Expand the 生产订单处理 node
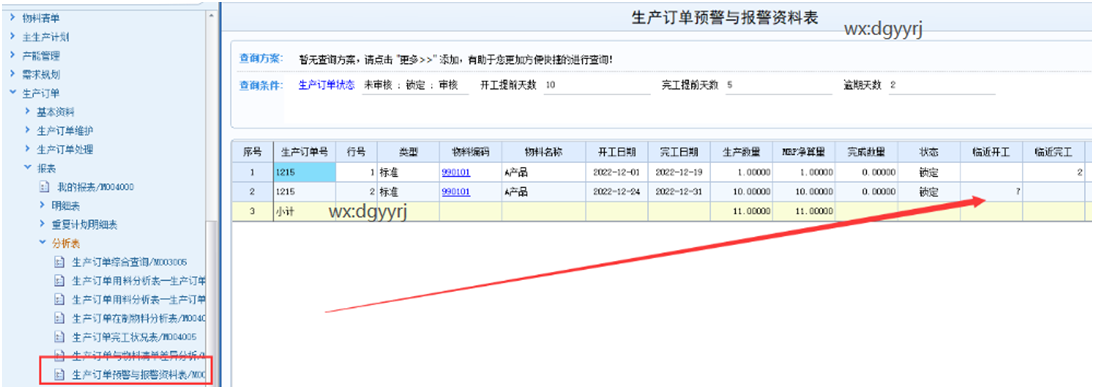Image resolution: width=1094 pixels, height=389 pixels. tap(27, 149)
